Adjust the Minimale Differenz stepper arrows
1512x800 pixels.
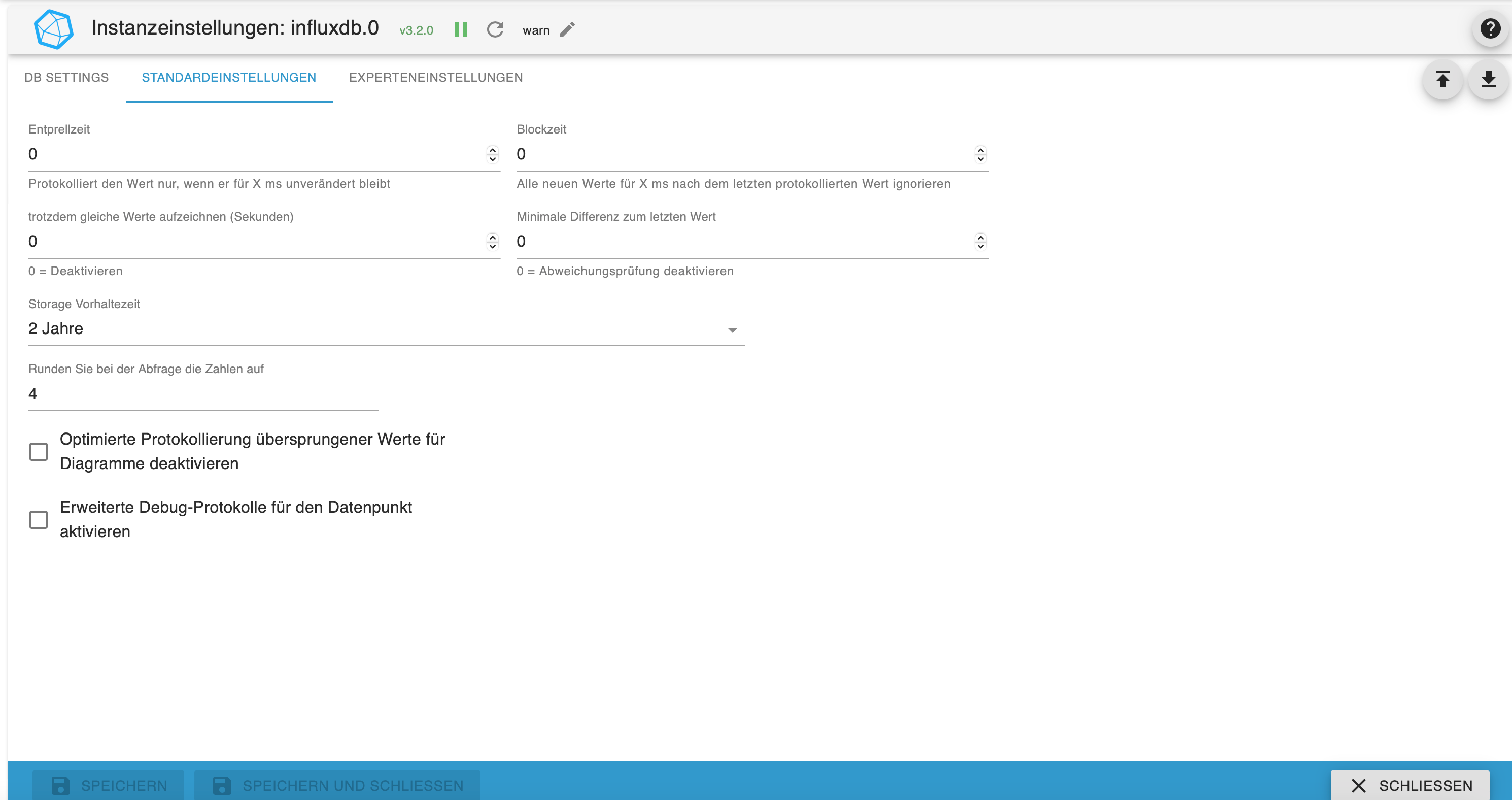click(x=980, y=242)
